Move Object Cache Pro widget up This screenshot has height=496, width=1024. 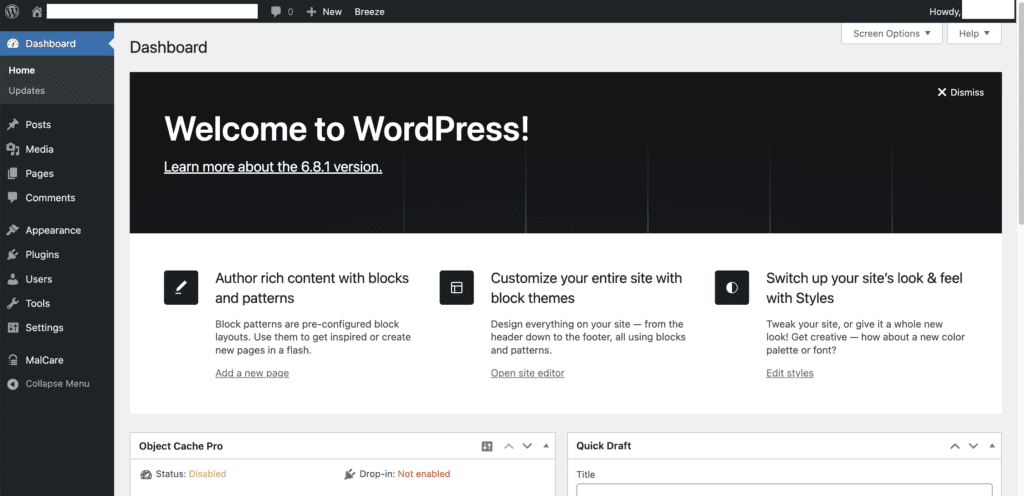point(509,446)
